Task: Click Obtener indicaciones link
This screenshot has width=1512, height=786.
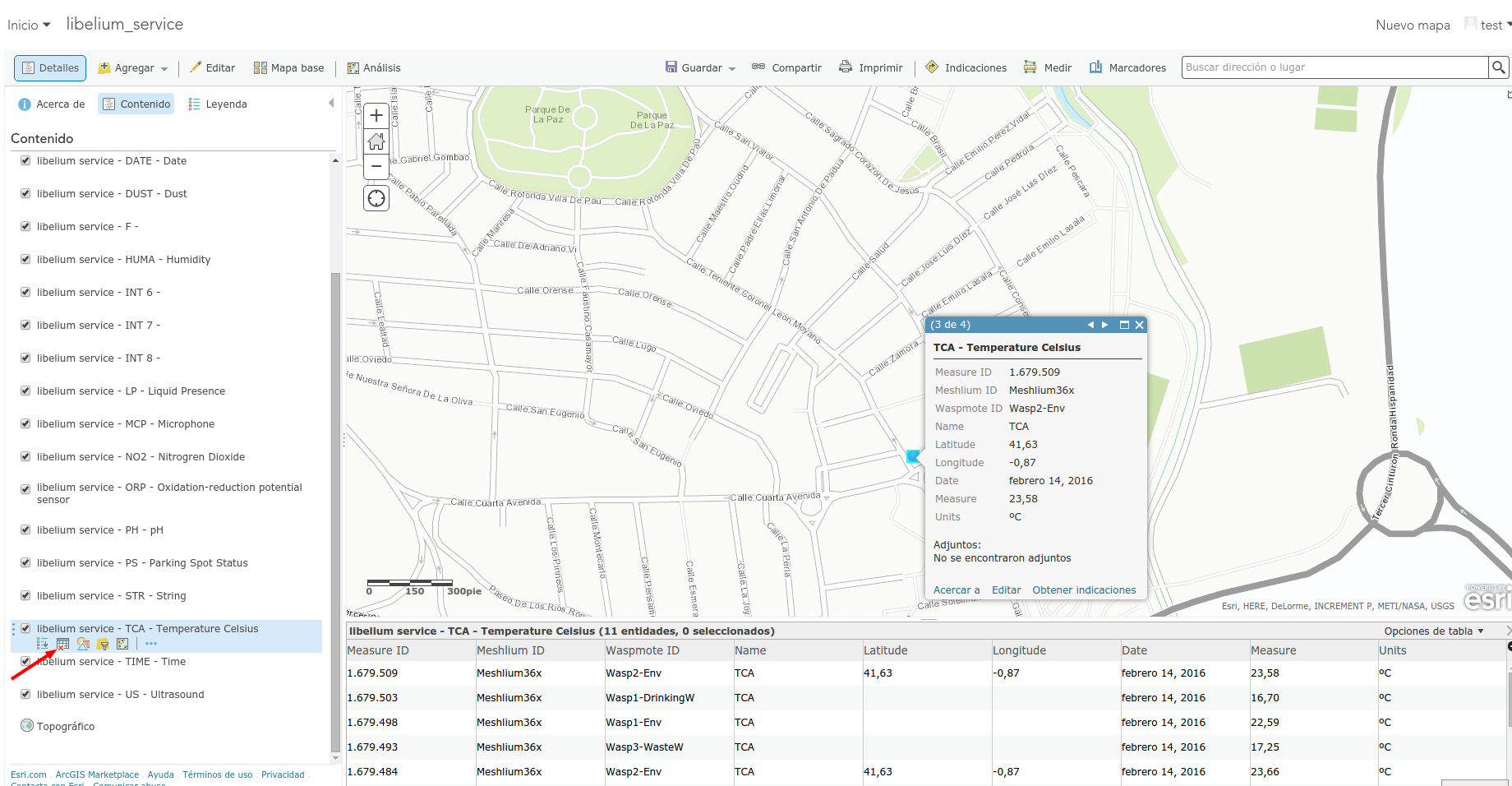Action: (1084, 589)
